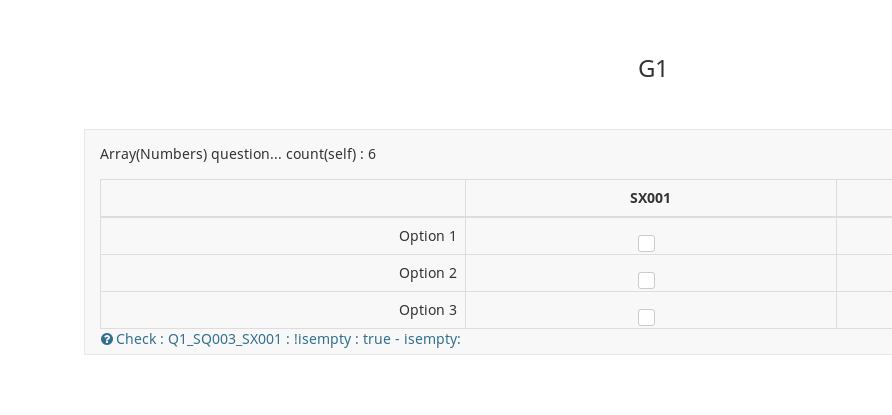The height and width of the screenshot is (415, 892).
Task: Click the Option 2 cell right of SX001
Action: 864,273
